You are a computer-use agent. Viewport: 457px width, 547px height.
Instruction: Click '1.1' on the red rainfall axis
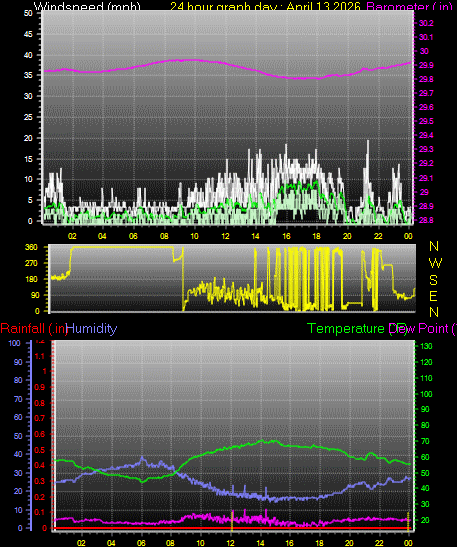click(x=39, y=356)
